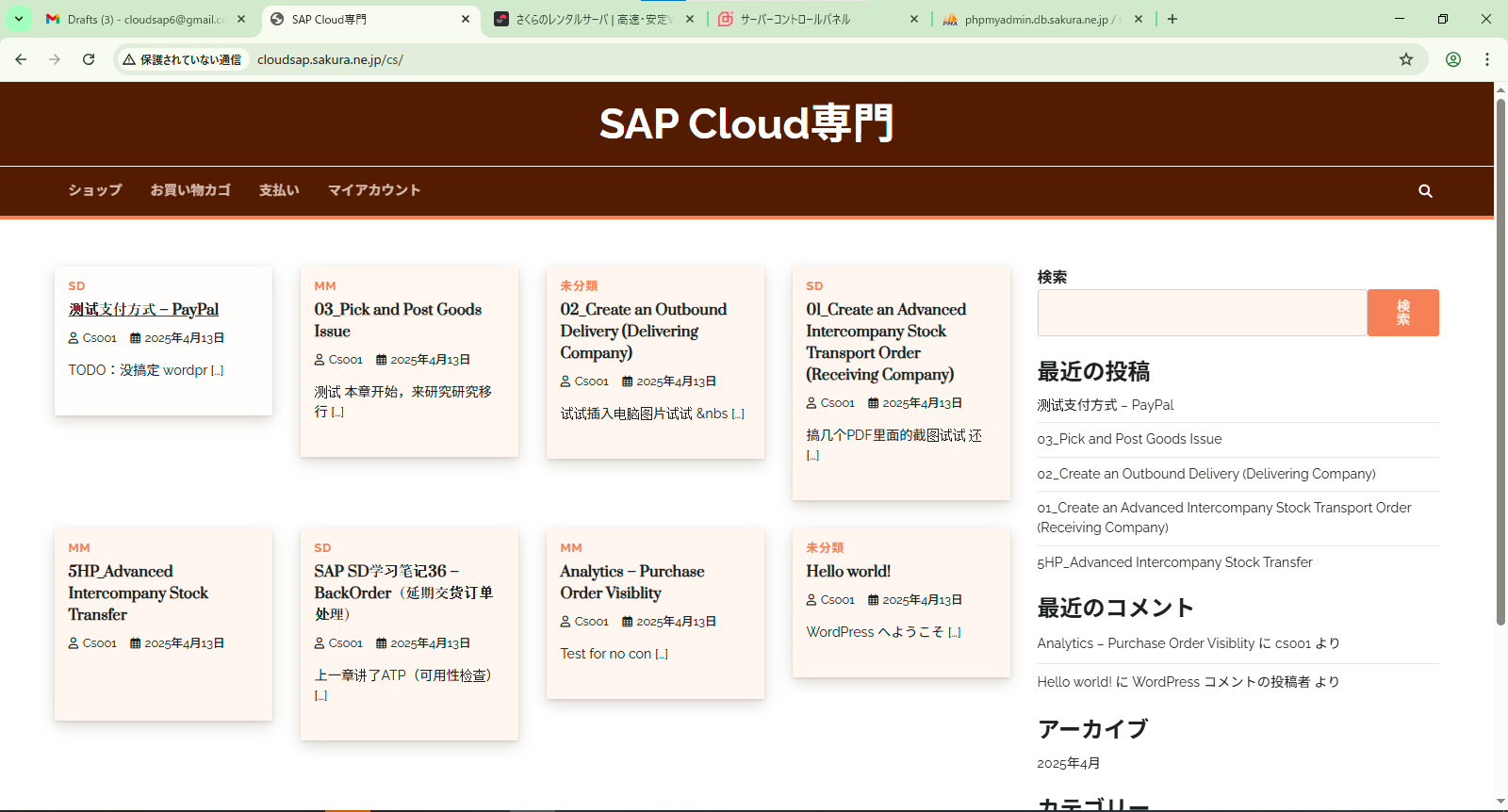Click MM category on Goods Issue card
Image resolution: width=1508 pixels, height=812 pixels.
coord(325,285)
